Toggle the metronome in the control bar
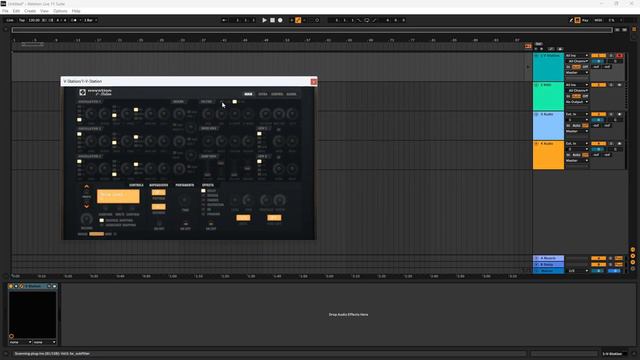Image resolution: width=640 pixels, height=360 pixels. tap(74, 20)
